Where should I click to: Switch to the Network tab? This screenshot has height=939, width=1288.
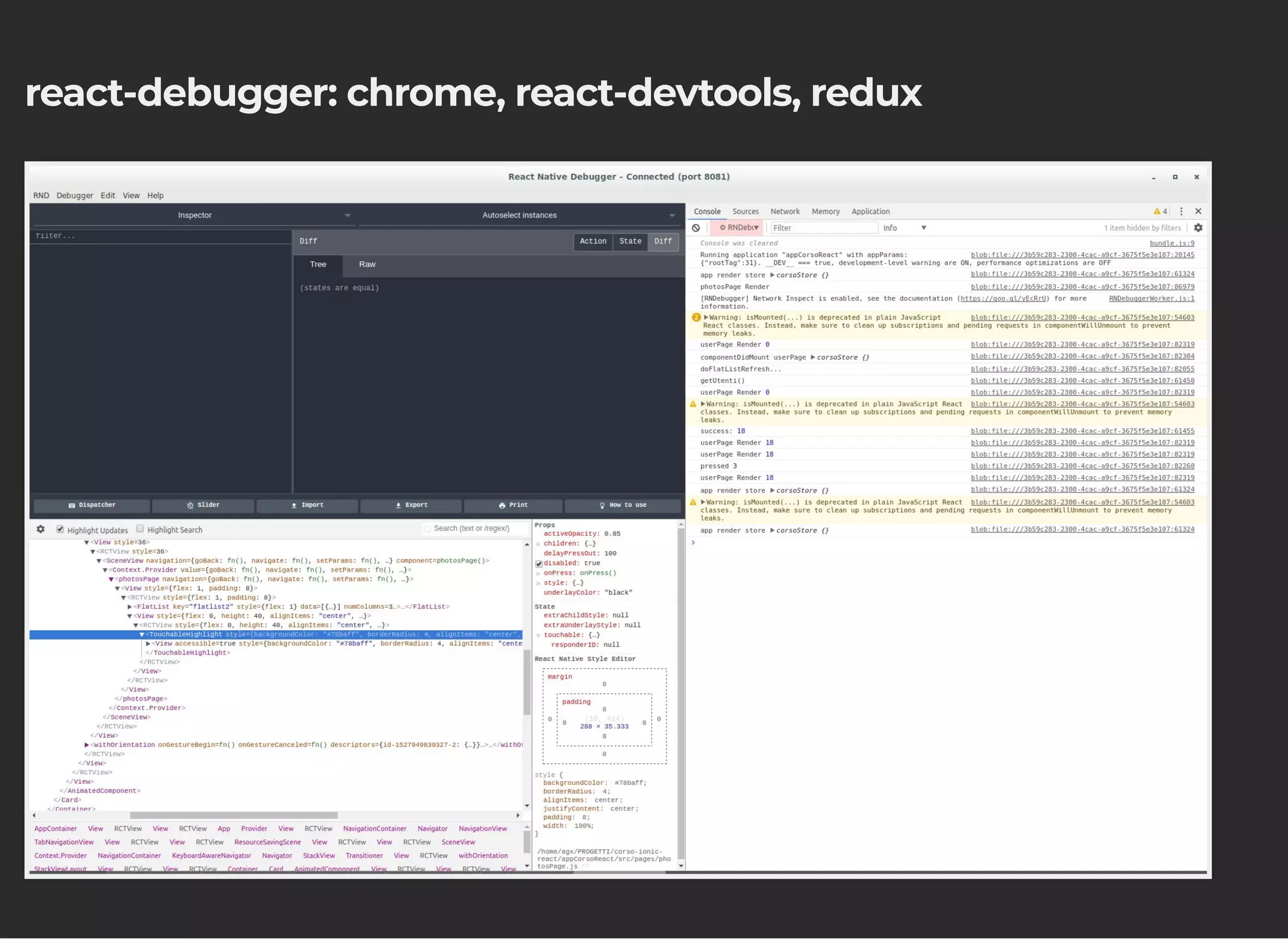click(785, 211)
